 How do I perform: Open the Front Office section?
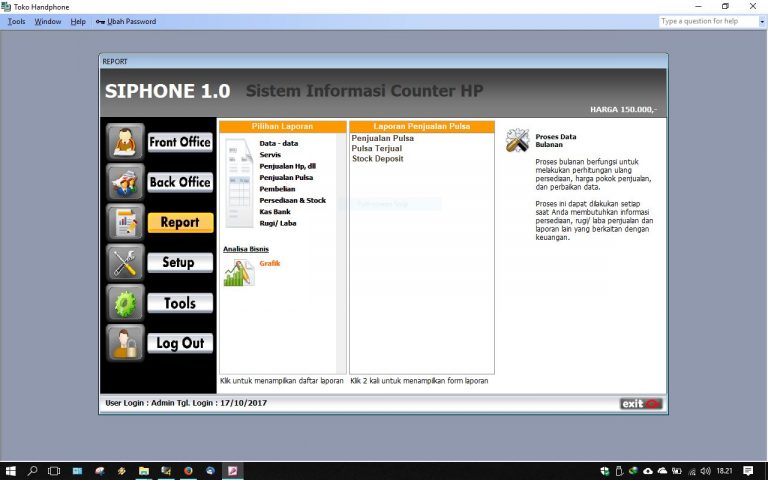click(x=180, y=142)
